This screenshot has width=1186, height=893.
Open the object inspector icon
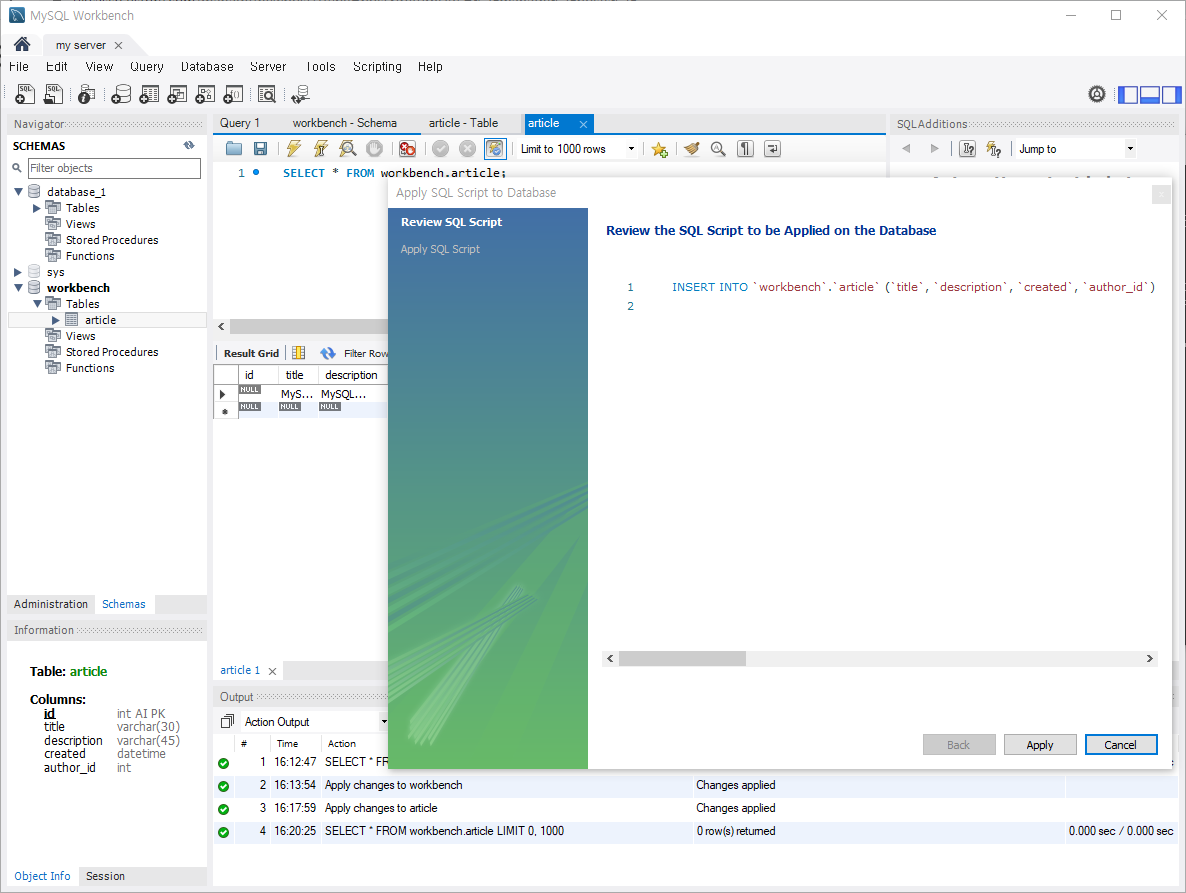pos(86,95)
